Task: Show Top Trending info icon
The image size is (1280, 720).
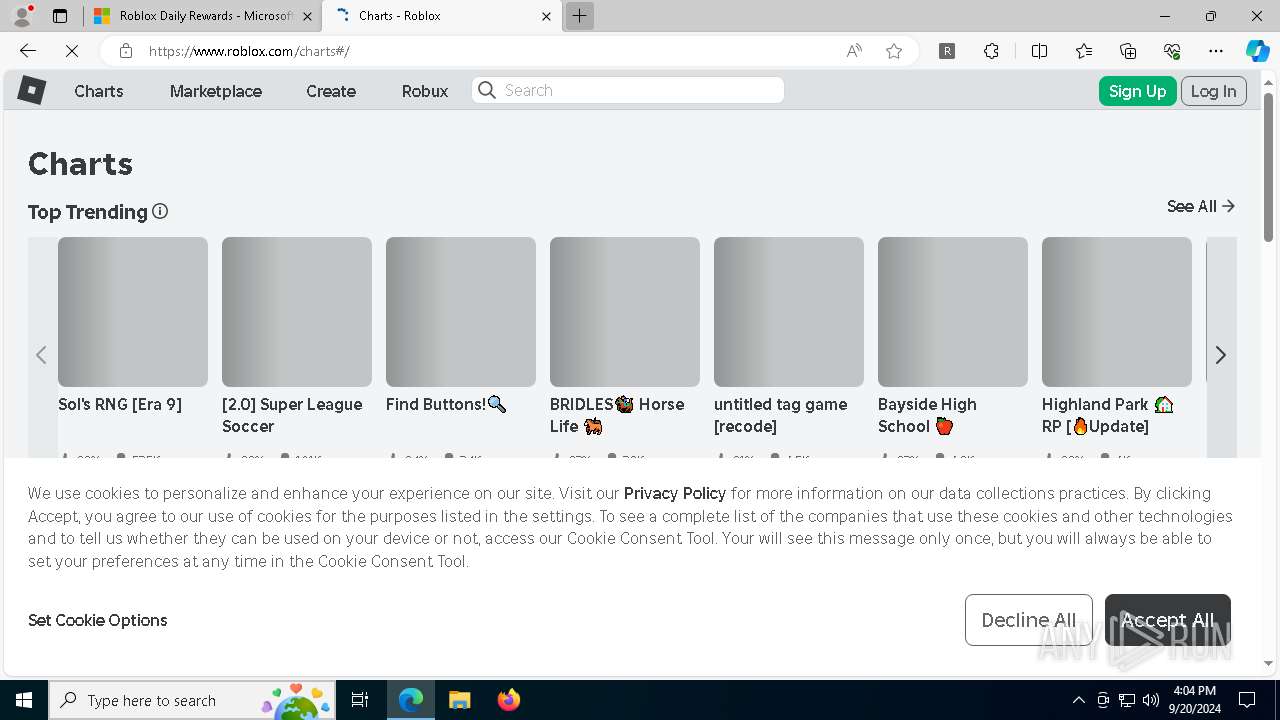Action: tap(160, 211)
